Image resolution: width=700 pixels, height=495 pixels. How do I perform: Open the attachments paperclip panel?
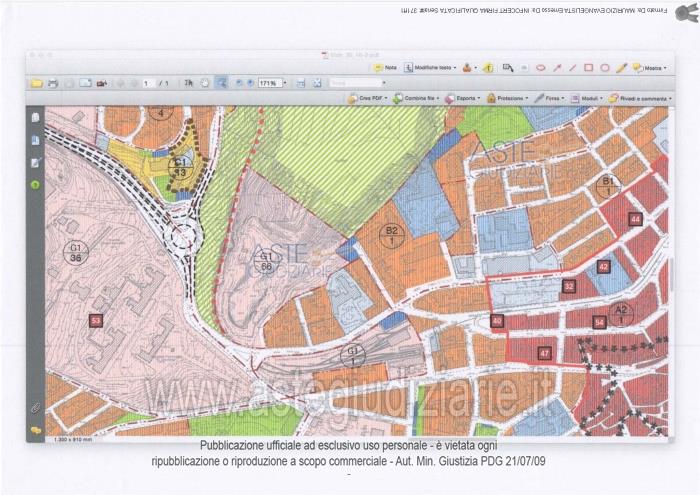coord(35,408)
